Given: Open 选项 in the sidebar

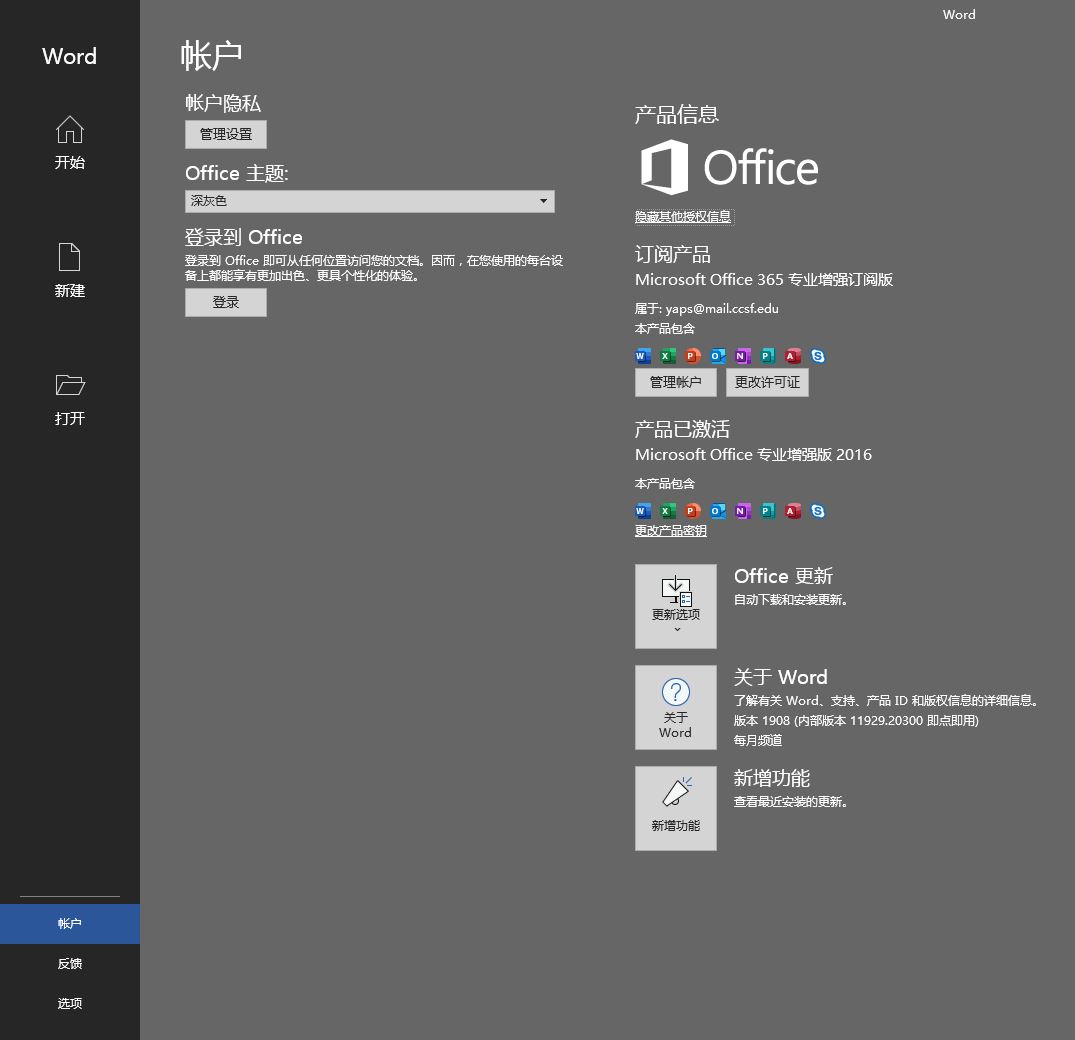Looking at the screenshot, I should coord(70,1003).
